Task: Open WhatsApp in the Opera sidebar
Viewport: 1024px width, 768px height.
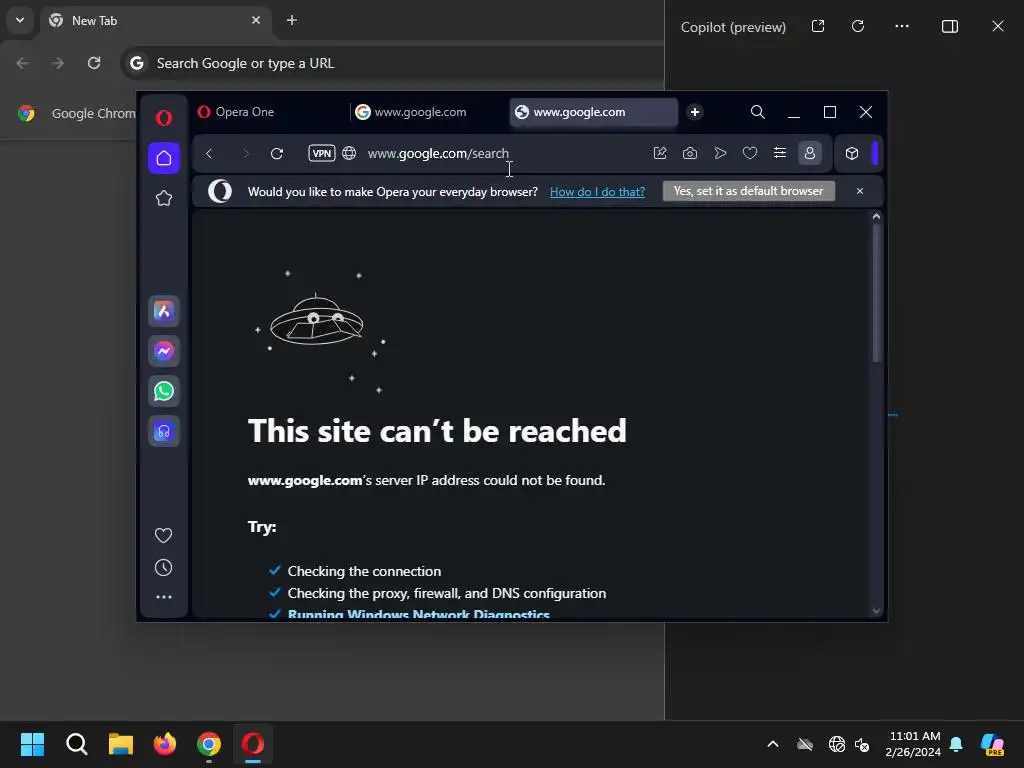Action: point(164,391)
